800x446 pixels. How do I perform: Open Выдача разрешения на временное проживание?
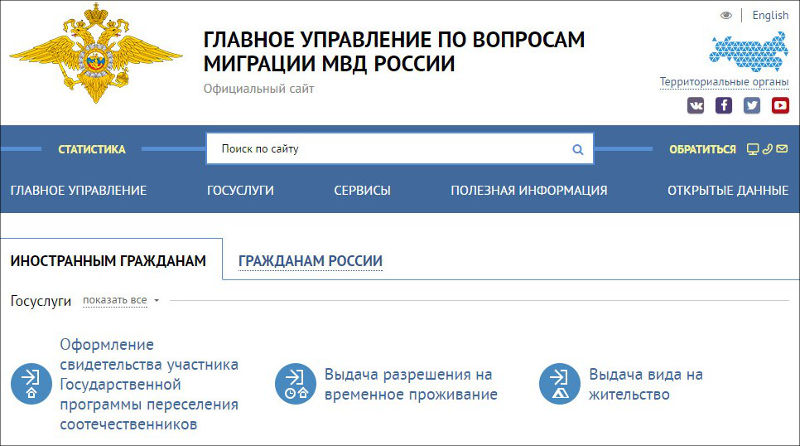pos(411,384)
